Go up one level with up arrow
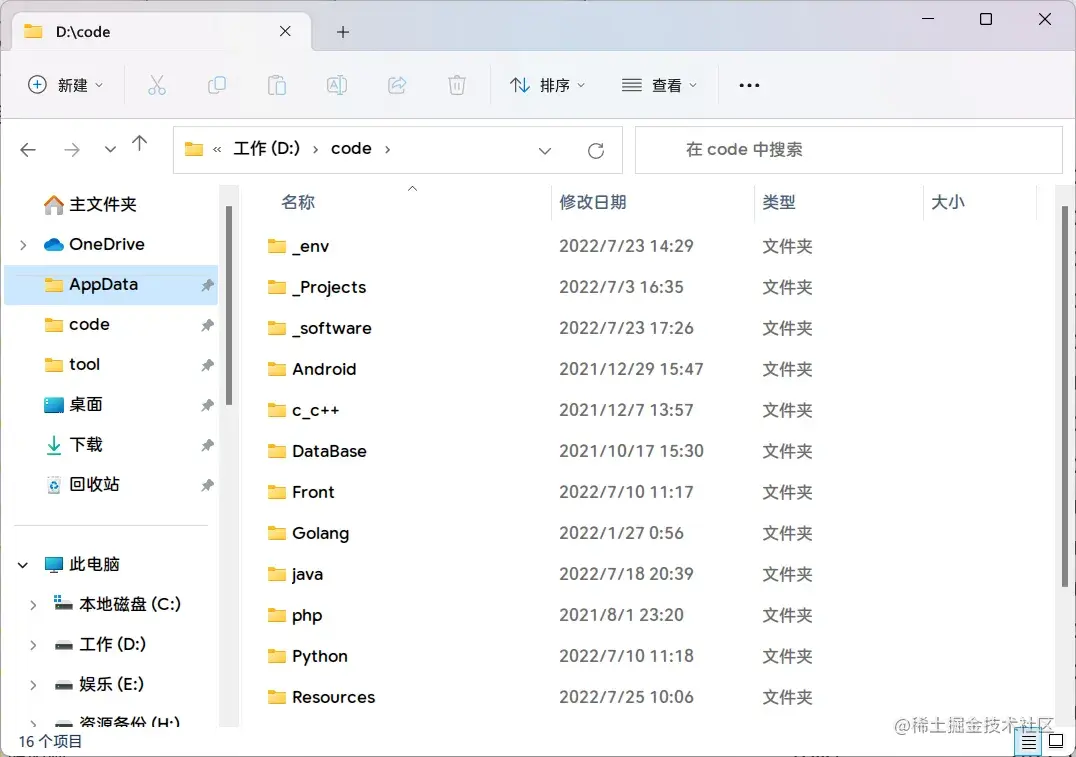This screenshot has height=757, width=1076. 139,143
